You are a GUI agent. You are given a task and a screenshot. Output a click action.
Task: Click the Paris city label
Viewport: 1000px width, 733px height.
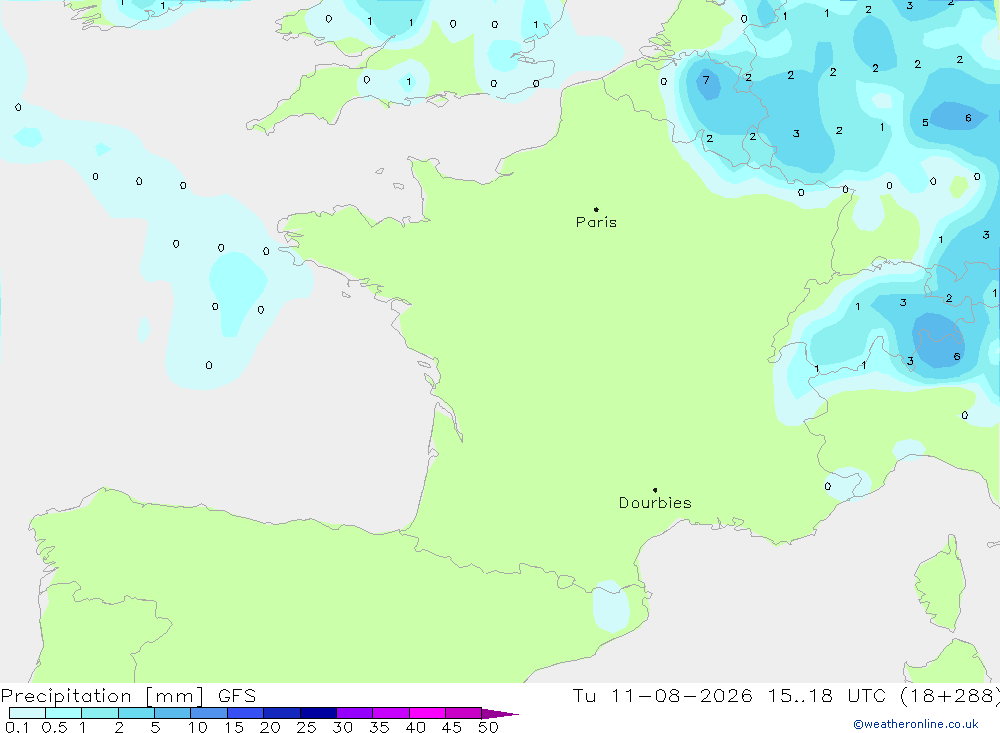pos(596,222)
